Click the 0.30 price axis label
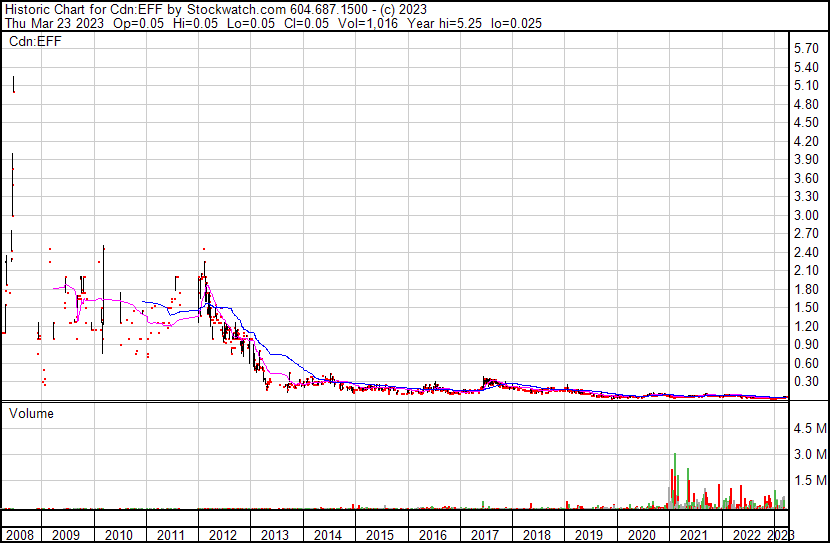The image size is (830, 543). pos(806,382)
